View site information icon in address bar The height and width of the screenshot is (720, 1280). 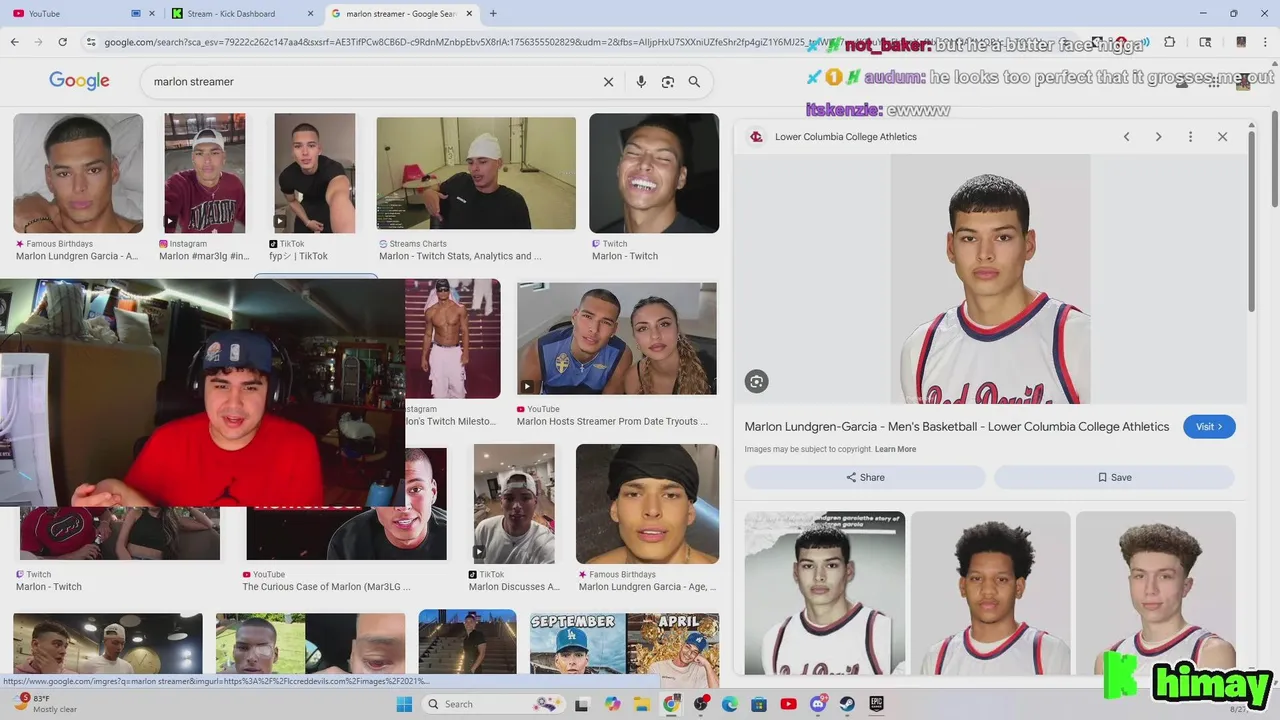click(91, 42)
